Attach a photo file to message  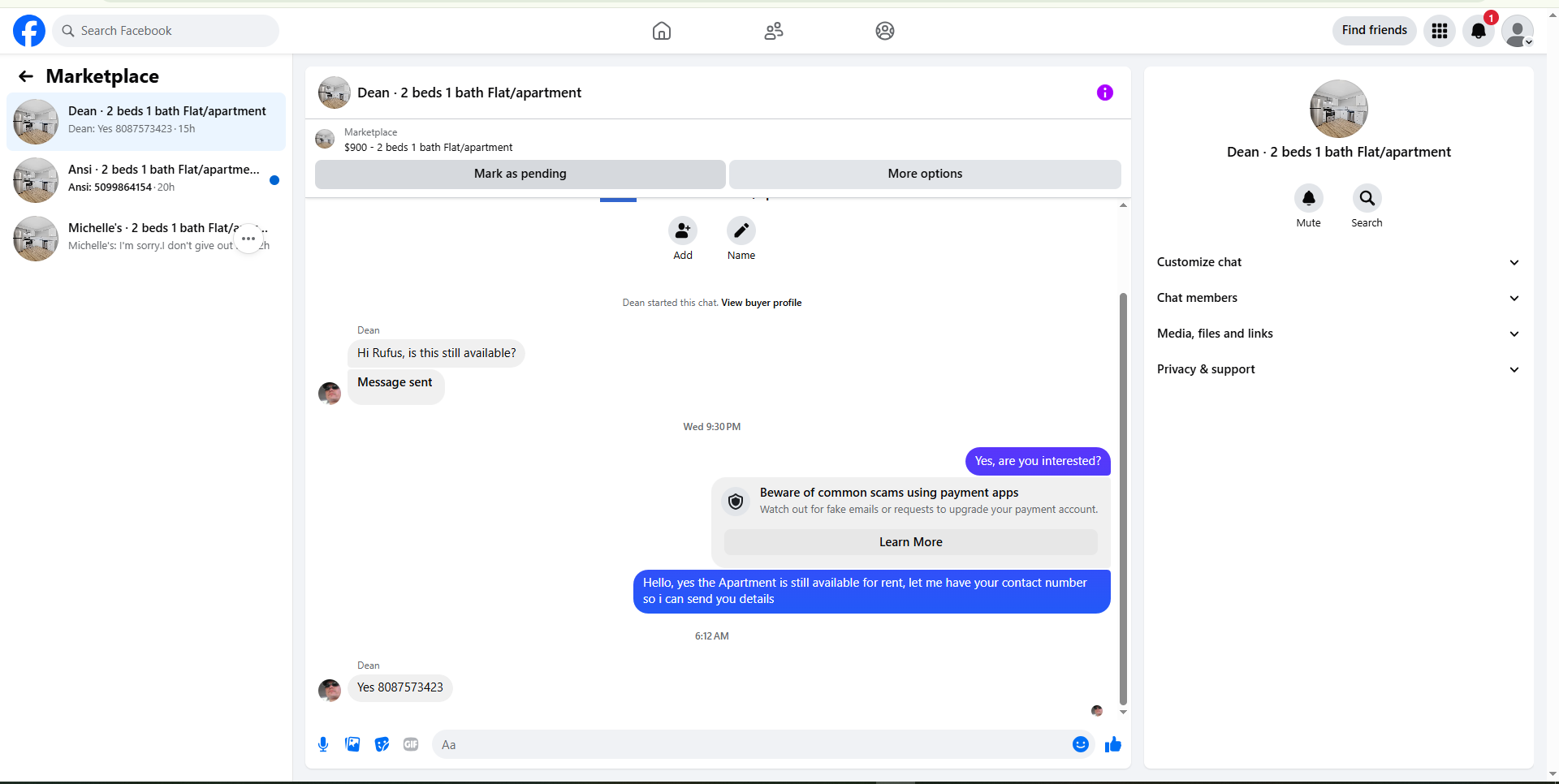(x=352, y=744)
